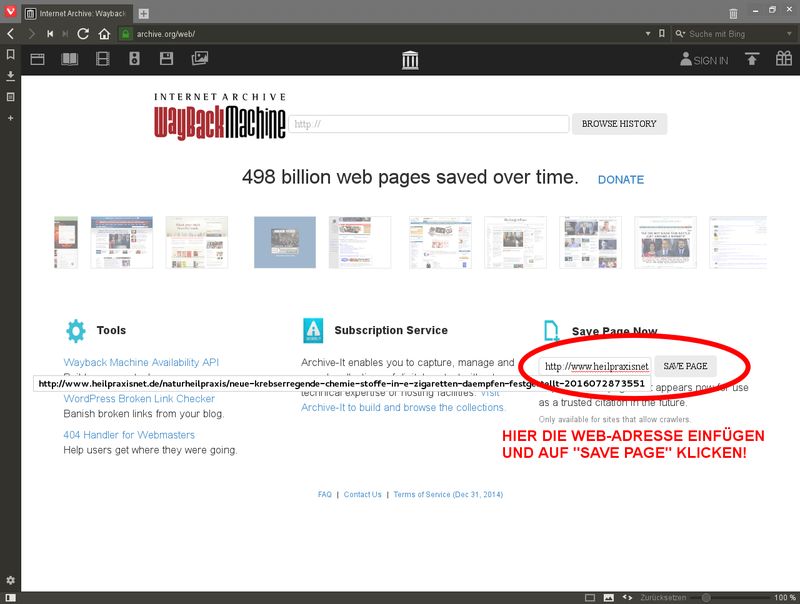
Task: Open the Internet Archive video (film) icon
Action: [102, 60]
